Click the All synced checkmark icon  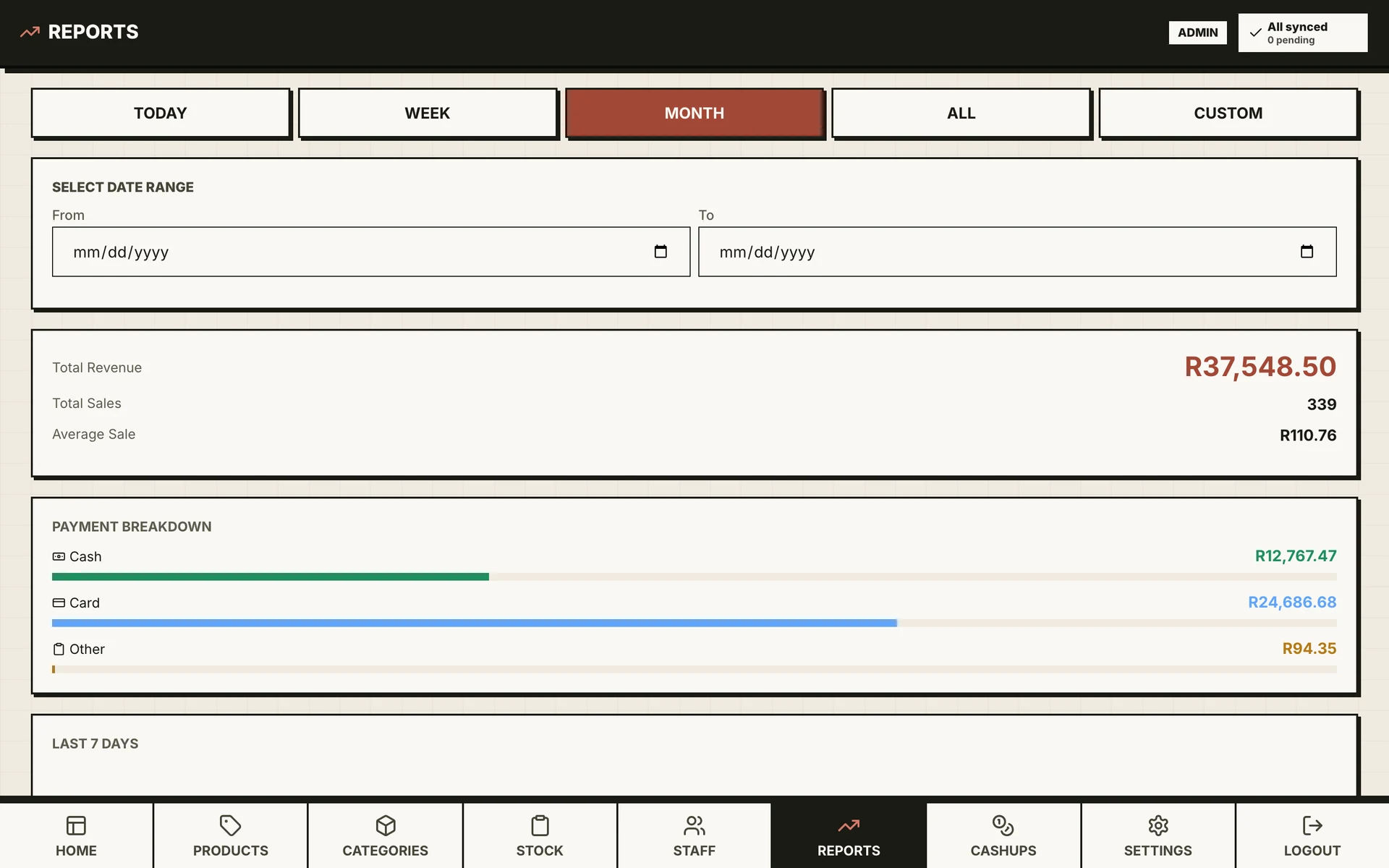(x=1255, y=33)
